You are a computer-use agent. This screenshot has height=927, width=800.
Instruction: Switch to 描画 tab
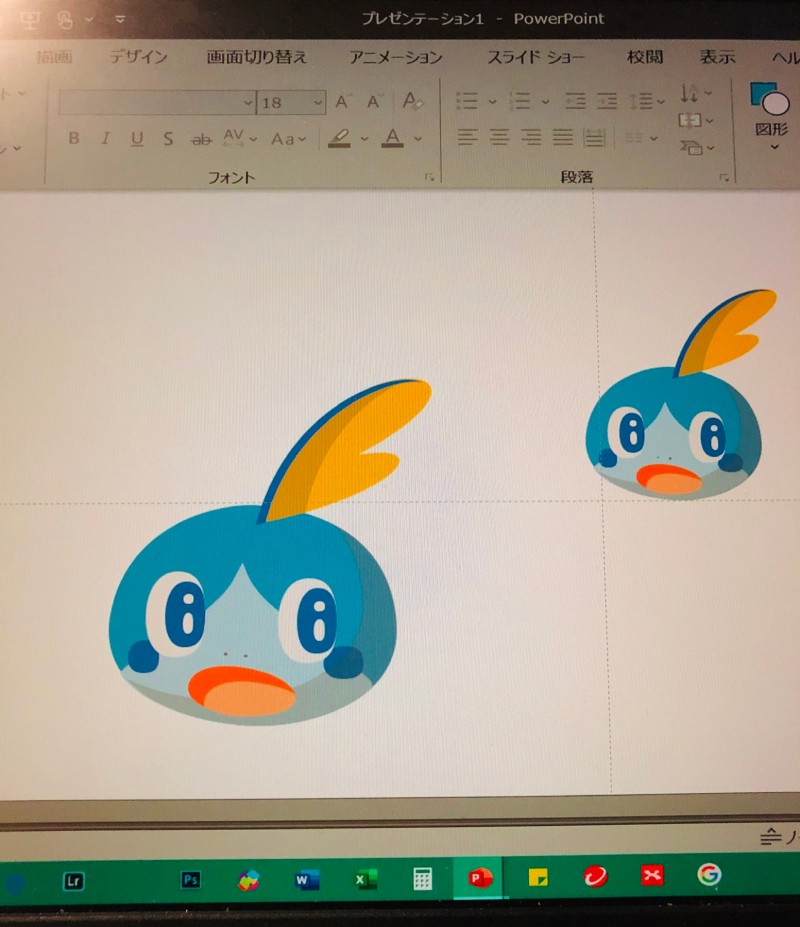coord(54,57)
